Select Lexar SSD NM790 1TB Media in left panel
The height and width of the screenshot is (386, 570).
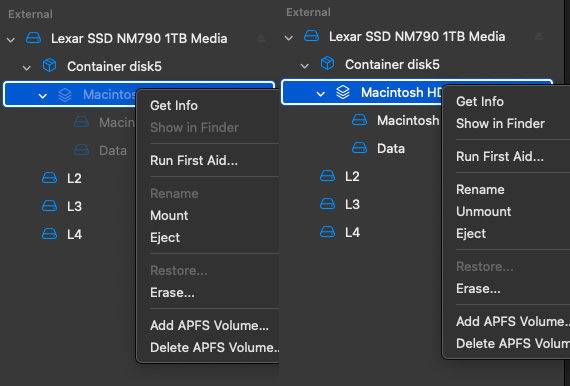[x=139, y=38]
